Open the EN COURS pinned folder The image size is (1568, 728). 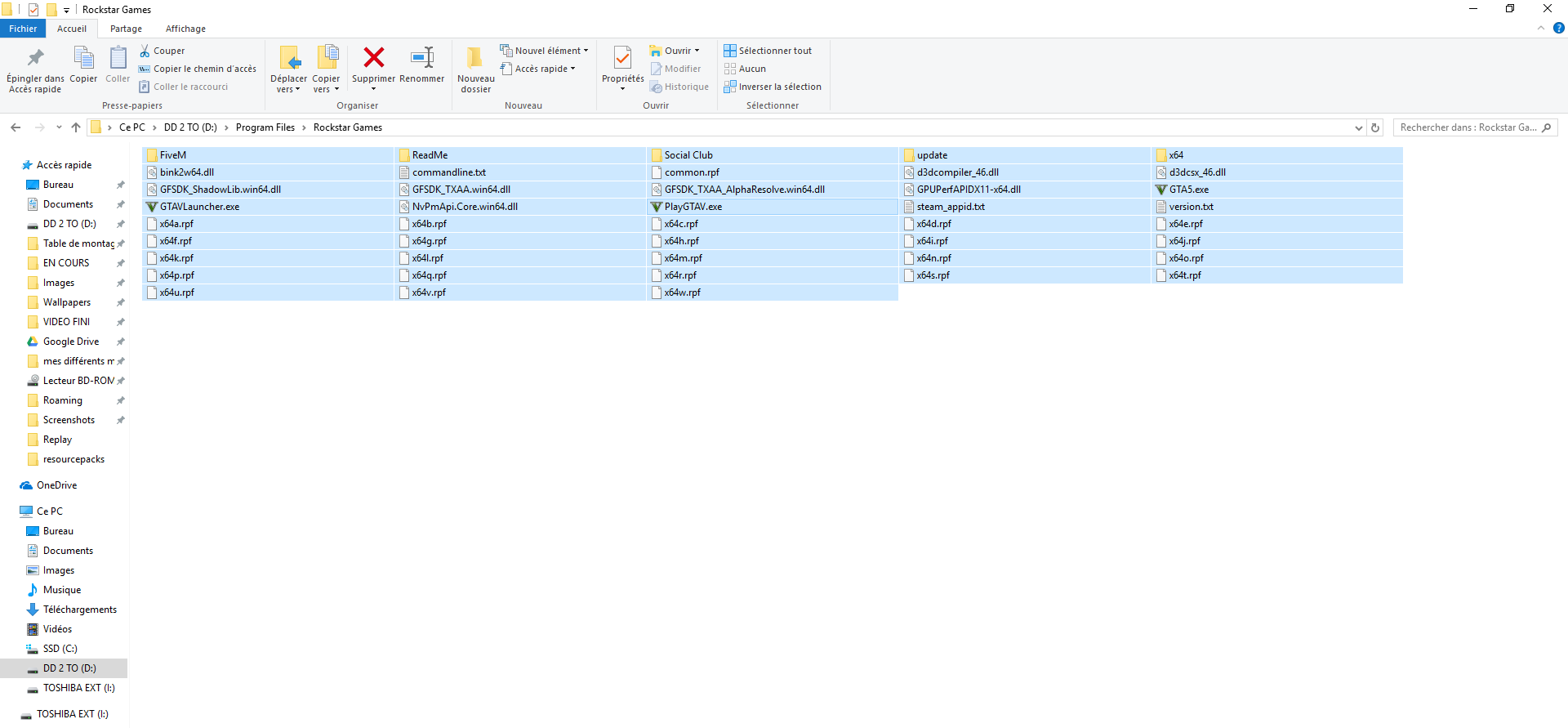[66, 263]
